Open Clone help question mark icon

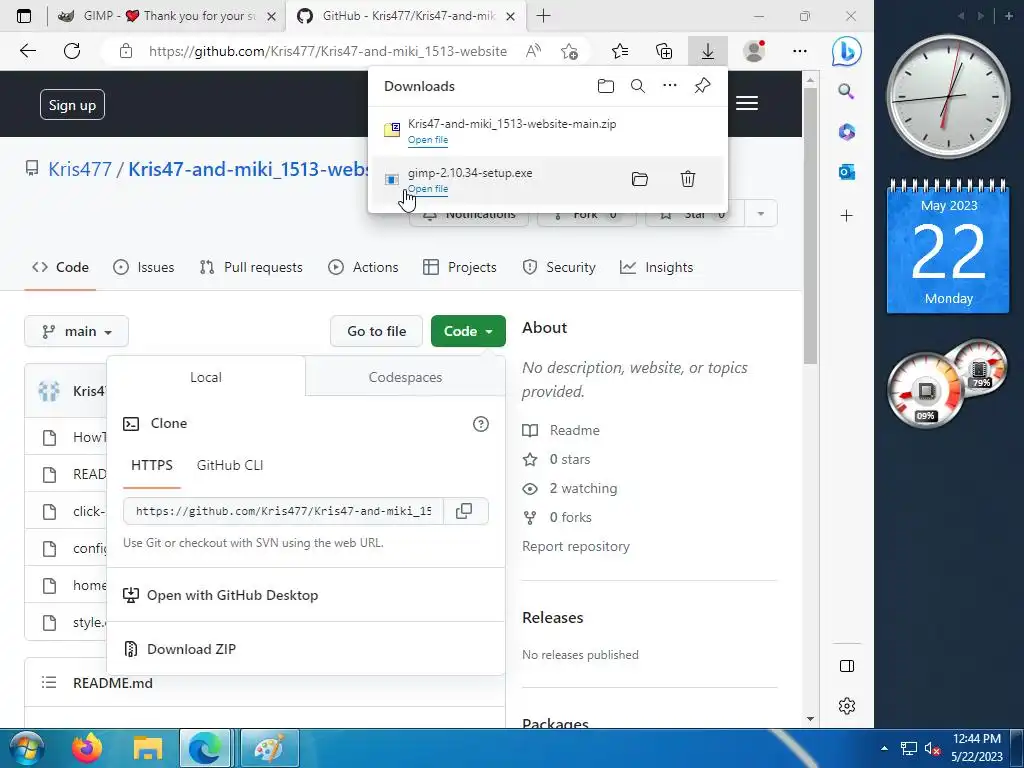point(481,424)
